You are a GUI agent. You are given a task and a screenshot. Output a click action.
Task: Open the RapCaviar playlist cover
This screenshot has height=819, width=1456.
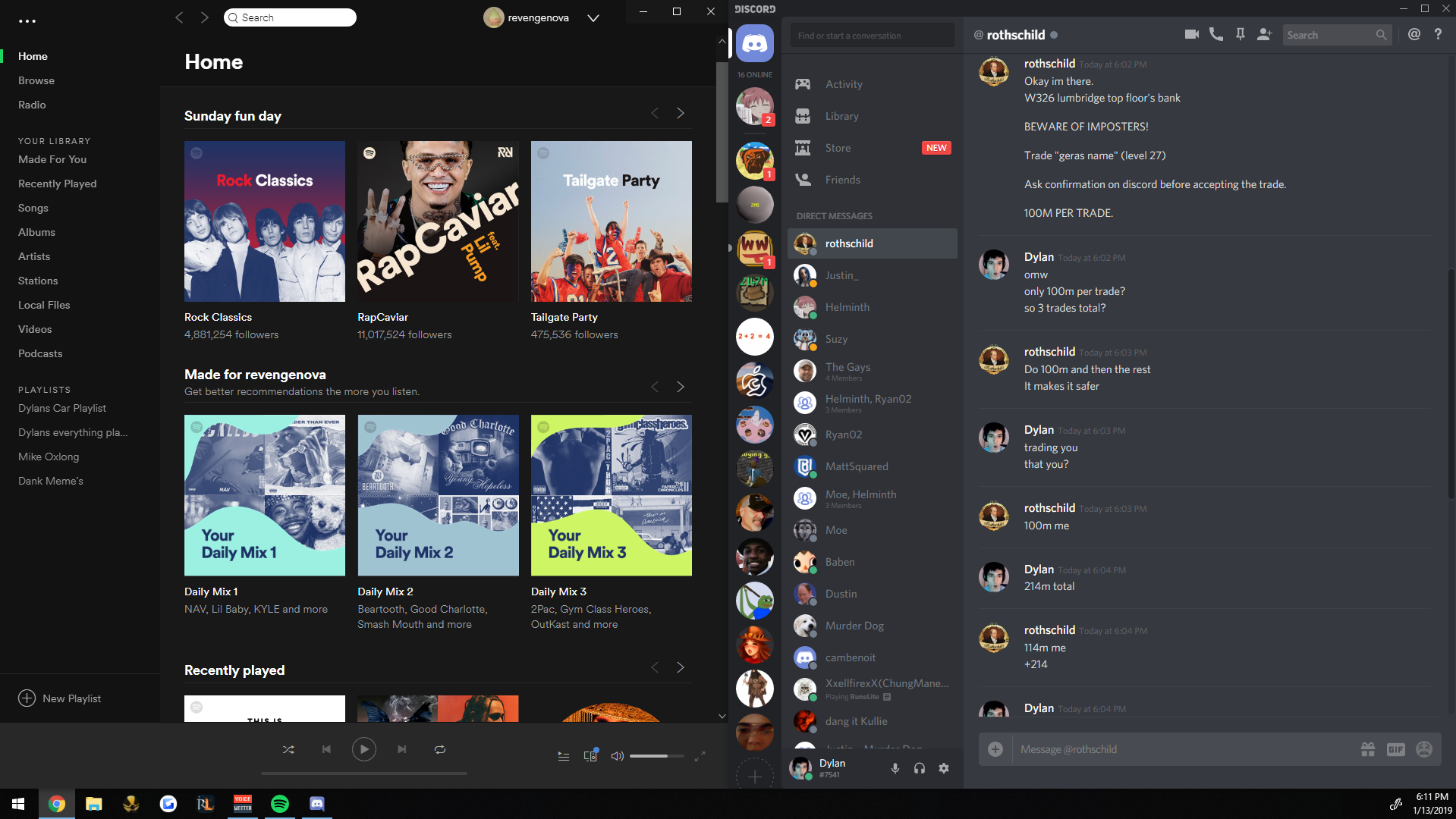tap(438, 221)
